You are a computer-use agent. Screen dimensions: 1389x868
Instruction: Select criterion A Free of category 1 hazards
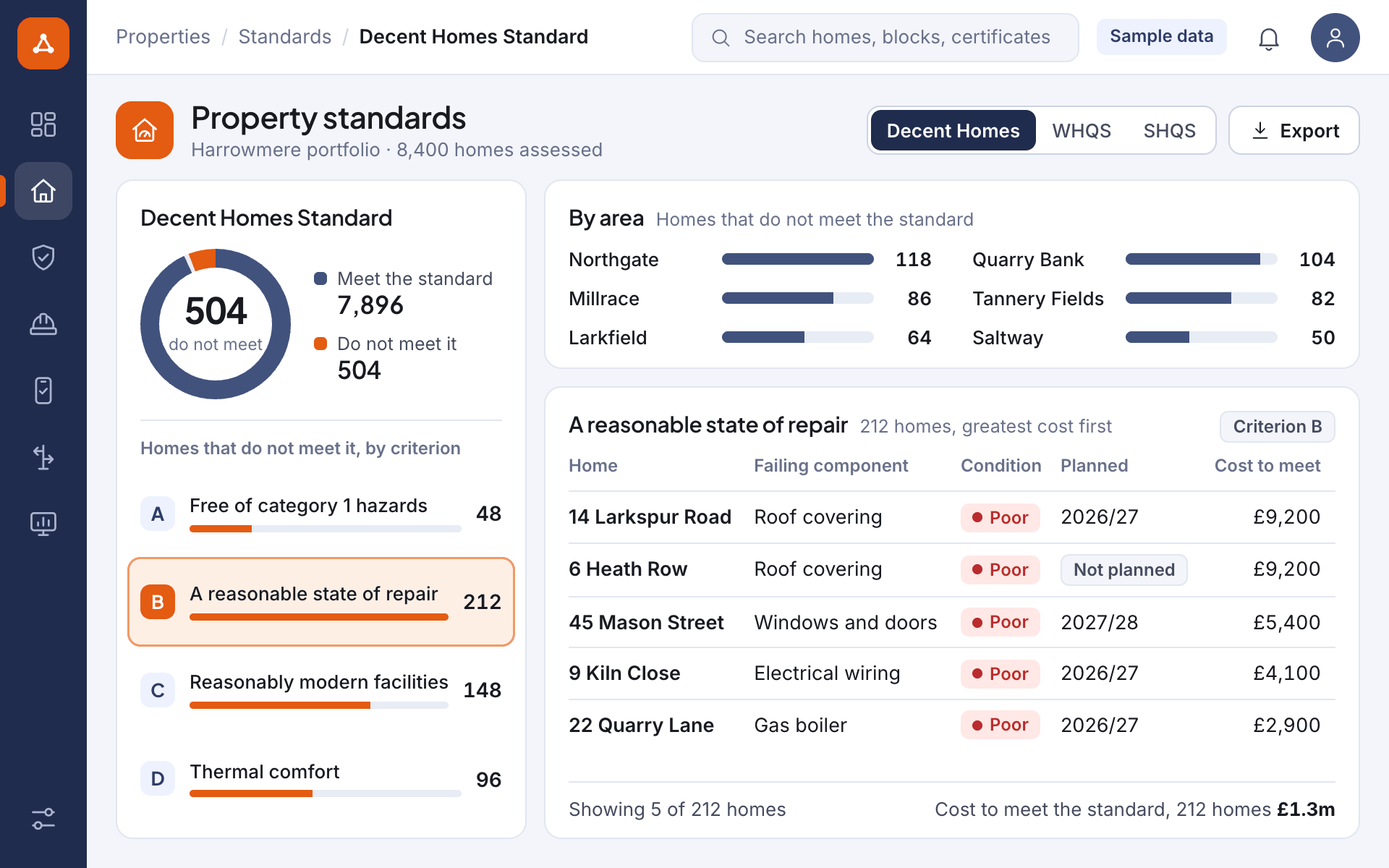click(321, 514)
